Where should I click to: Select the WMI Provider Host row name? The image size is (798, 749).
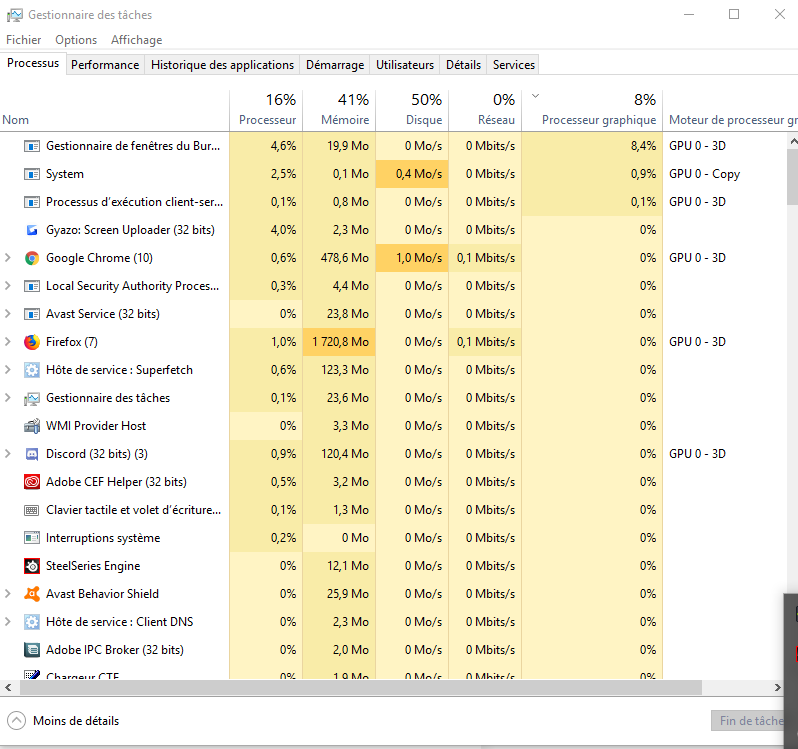point(96,426)
